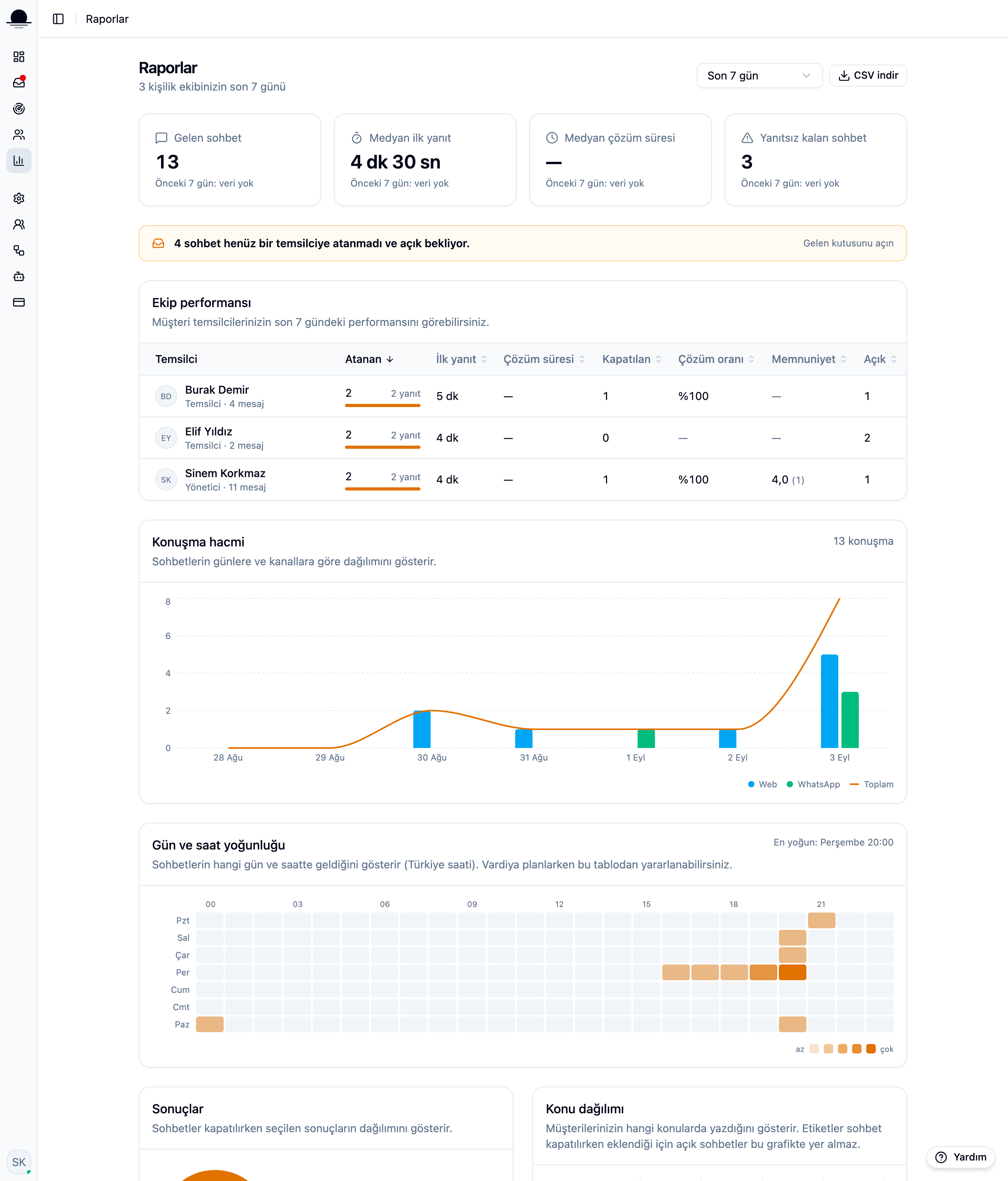This screenshot has height=1181, width=1008.
Task: Sort table by Çözüm süresi column
Action: (x=545, y=359)
